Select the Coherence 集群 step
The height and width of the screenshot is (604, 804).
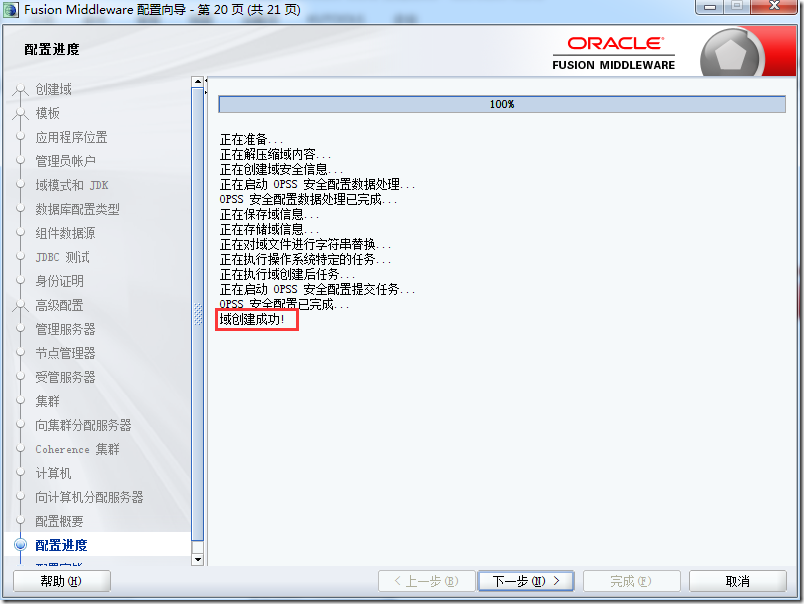(x=77, y=449)
